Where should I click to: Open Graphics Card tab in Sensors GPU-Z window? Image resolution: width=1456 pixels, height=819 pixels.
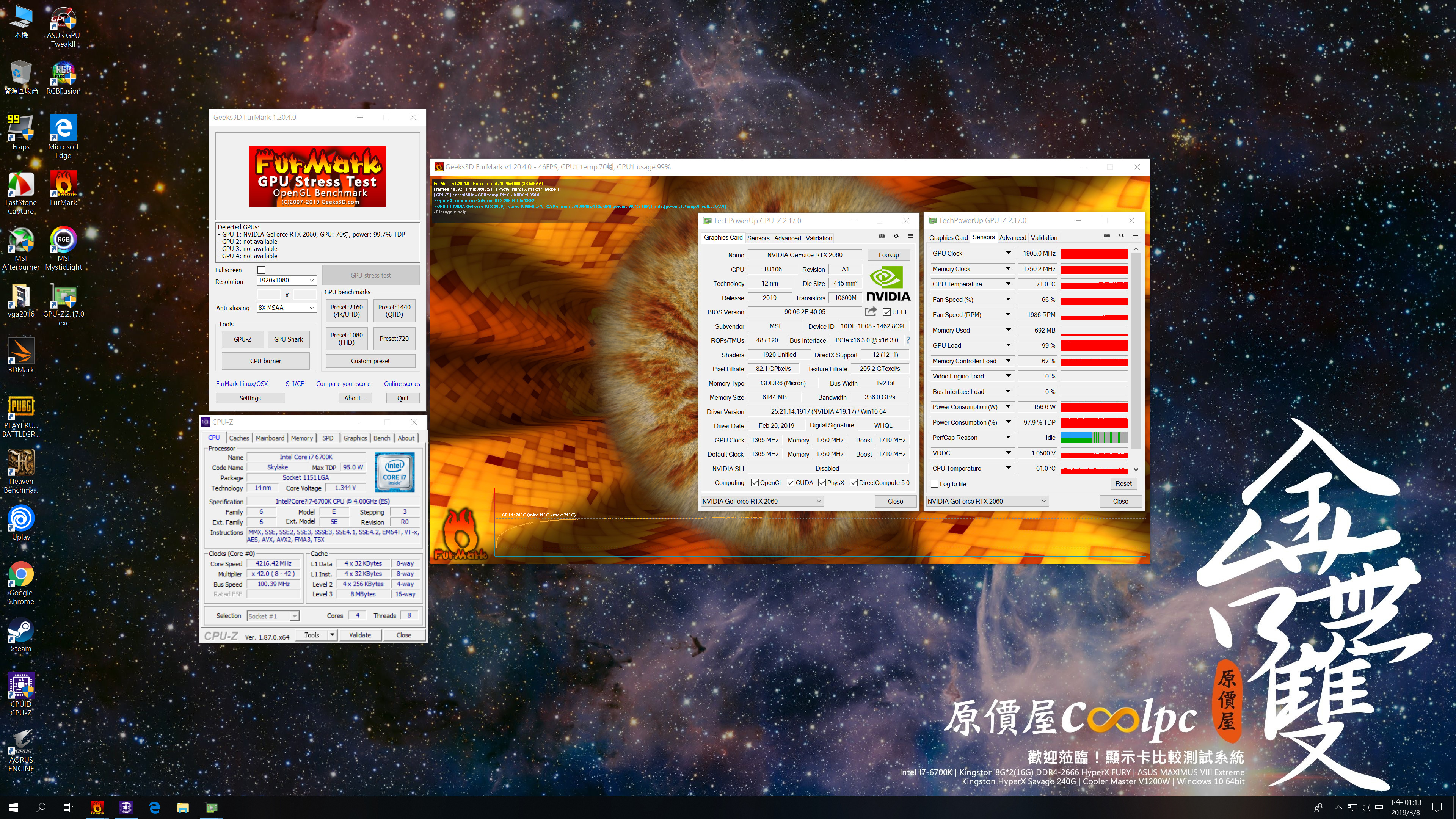pos(948,238)
